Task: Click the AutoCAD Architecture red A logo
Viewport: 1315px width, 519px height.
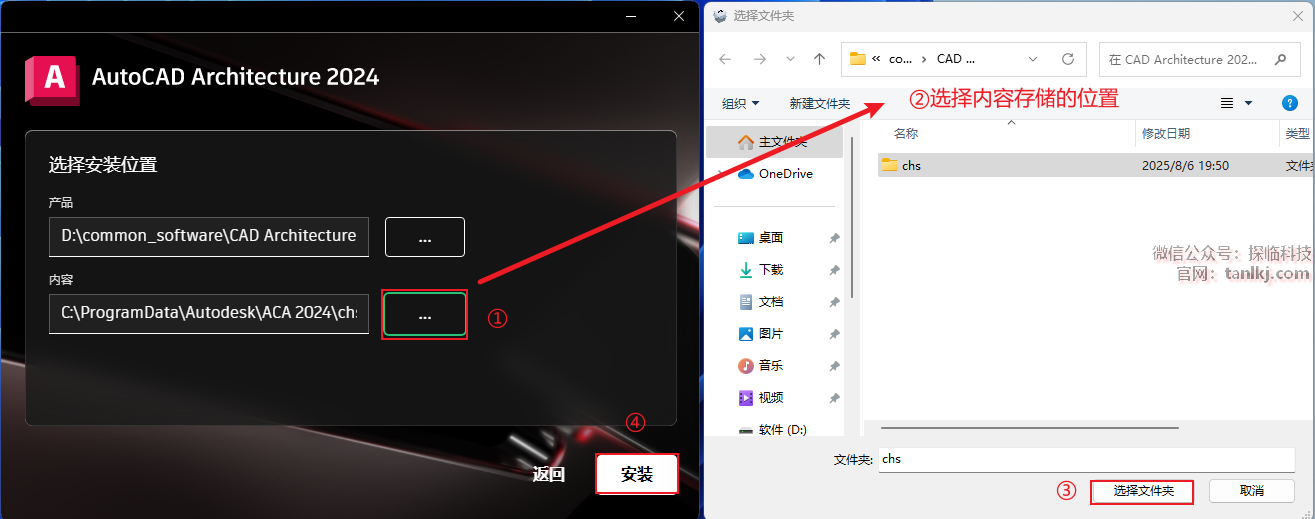Action: point(53,79)
